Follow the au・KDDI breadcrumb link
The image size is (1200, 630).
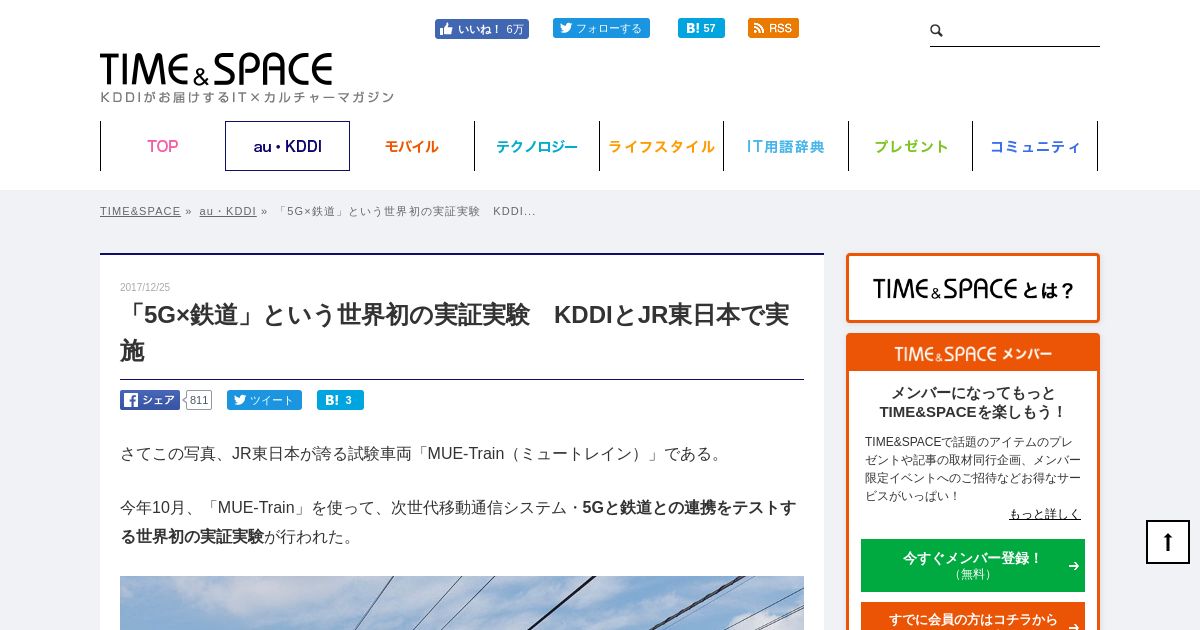[x=228, y=211]
